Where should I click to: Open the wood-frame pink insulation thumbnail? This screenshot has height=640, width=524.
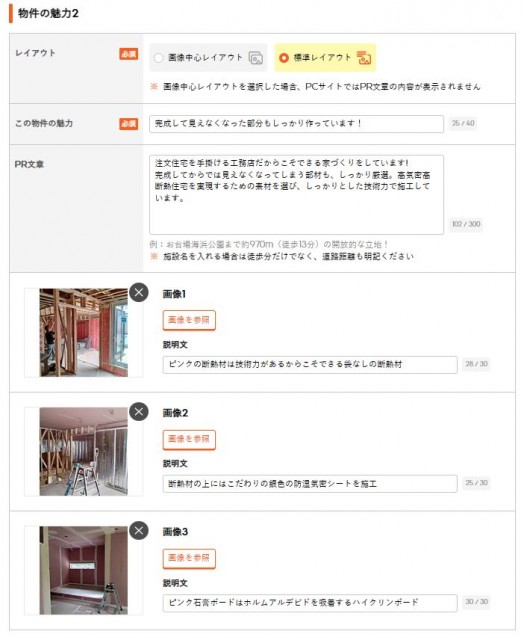pyautogui.click(x=84, y=332)
